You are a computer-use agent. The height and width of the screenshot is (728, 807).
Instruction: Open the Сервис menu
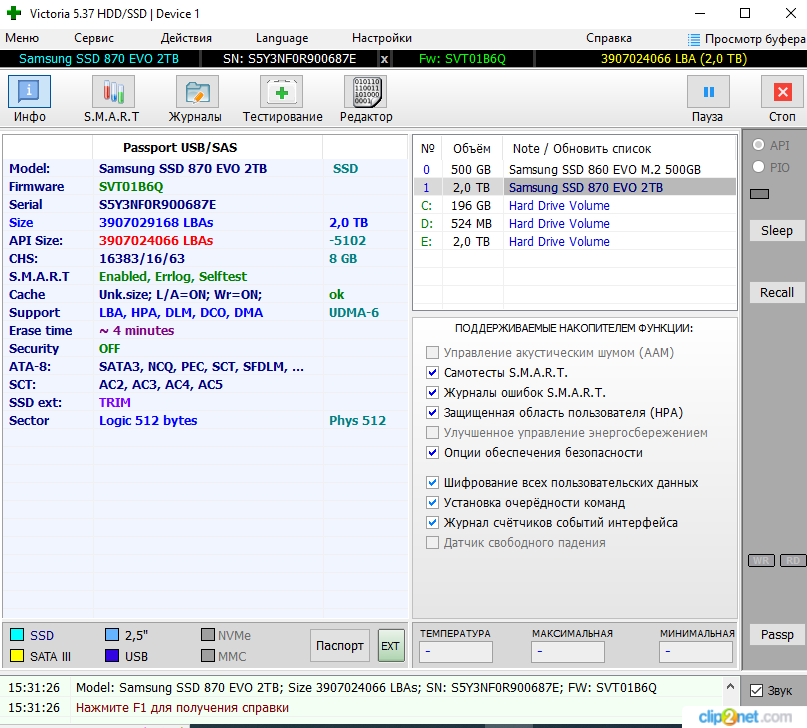click(x=94, y=38)
